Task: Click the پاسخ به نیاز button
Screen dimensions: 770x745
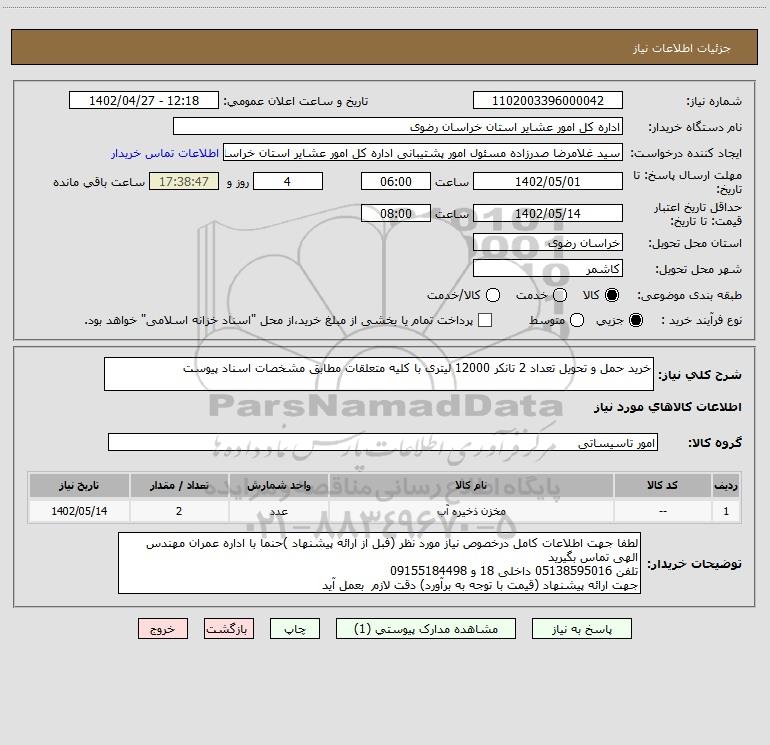Action: (582, 629)
